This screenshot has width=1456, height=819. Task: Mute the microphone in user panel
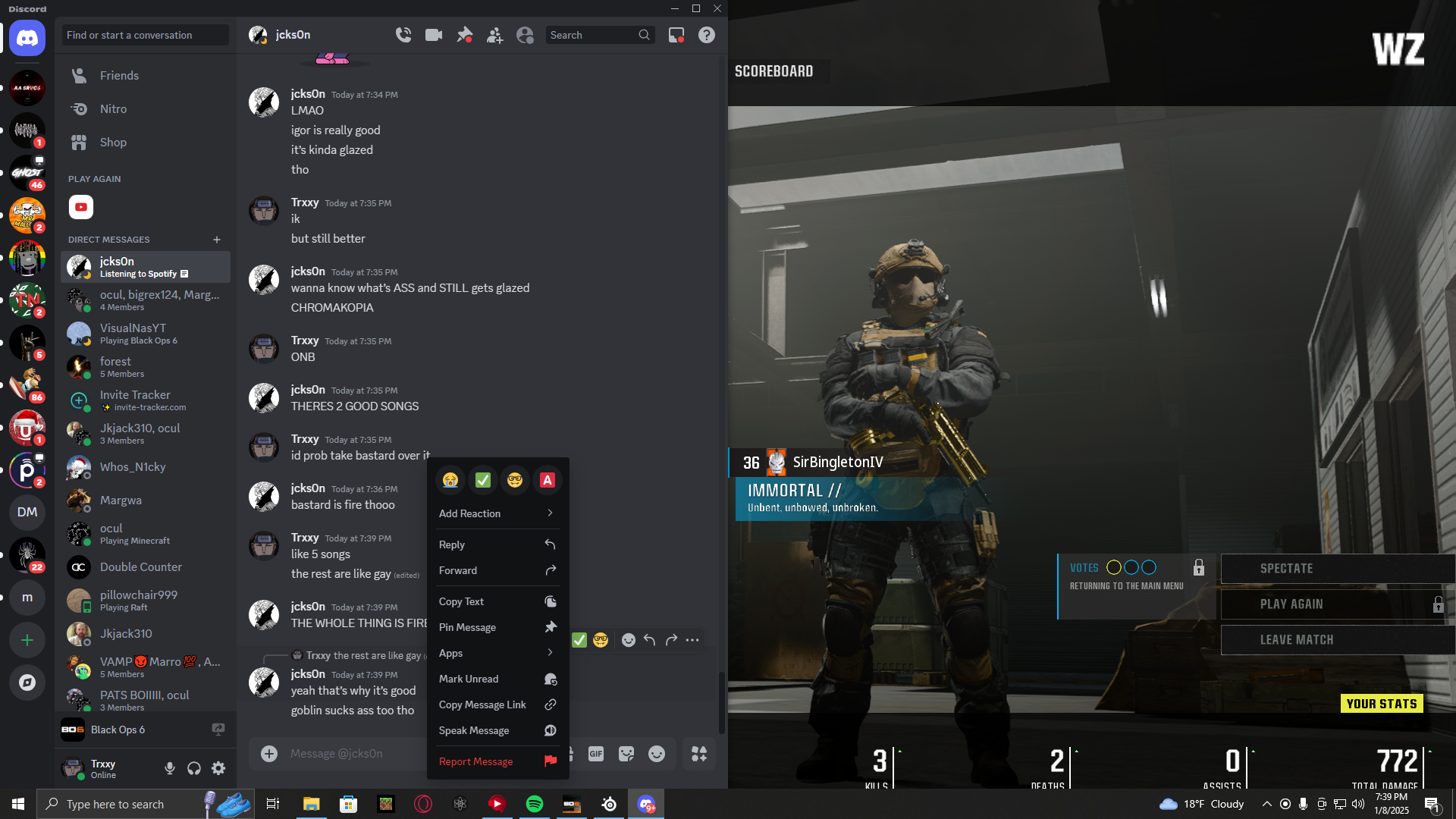tap(170, 768)
